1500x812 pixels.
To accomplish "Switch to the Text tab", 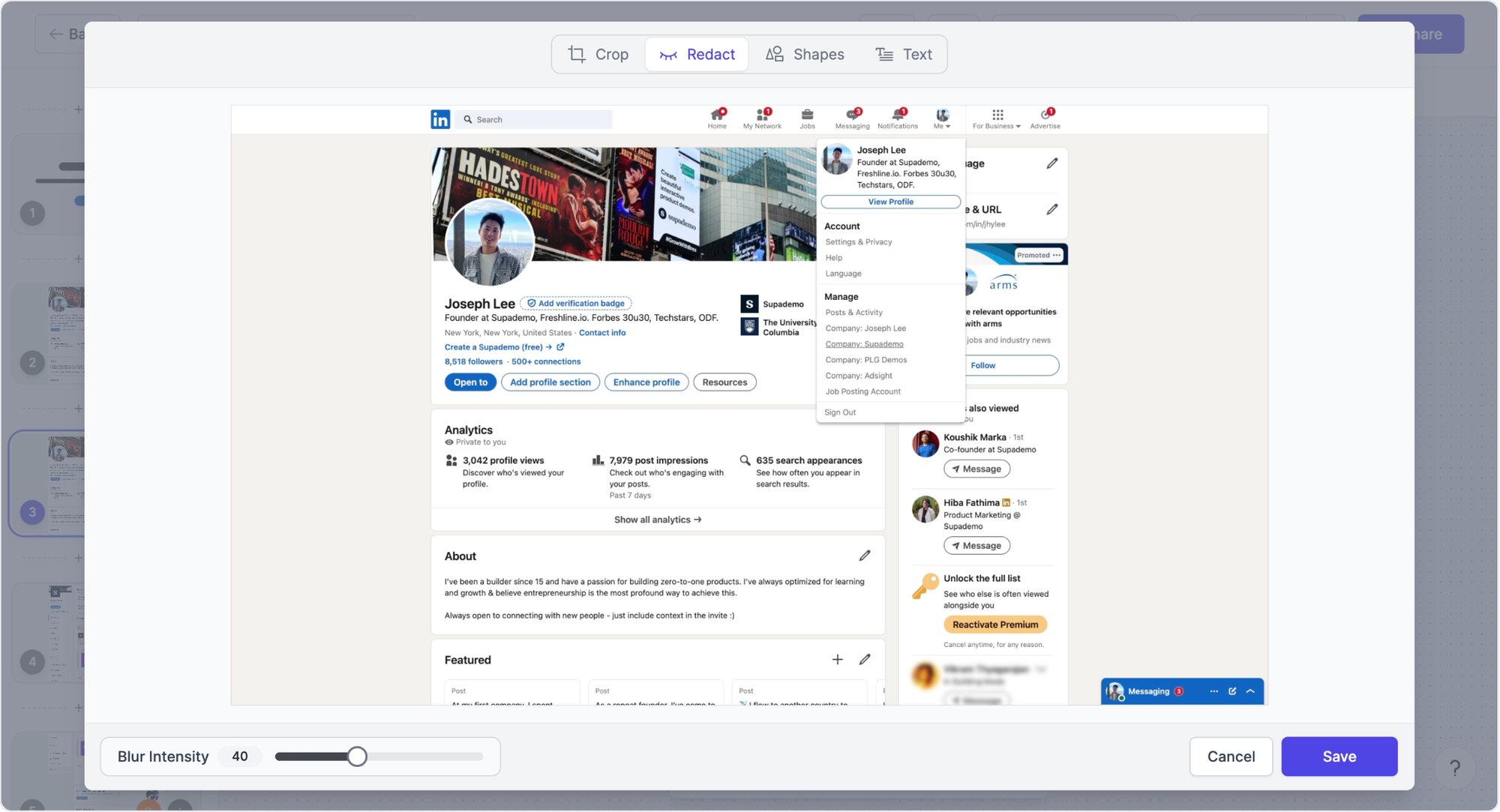I will (904, 54).
